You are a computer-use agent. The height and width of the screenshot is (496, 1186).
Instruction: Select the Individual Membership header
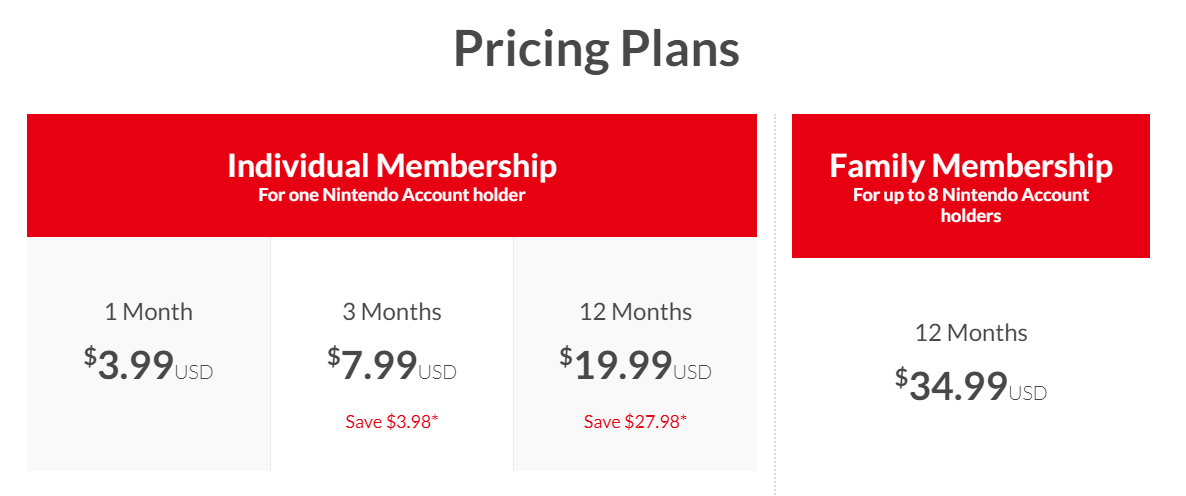[392, 175]
